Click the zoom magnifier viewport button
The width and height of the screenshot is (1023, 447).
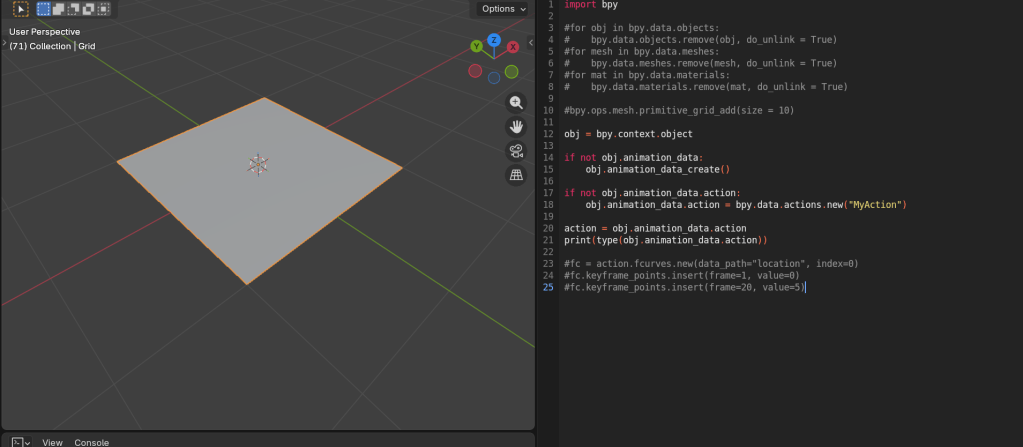(516, 103)
